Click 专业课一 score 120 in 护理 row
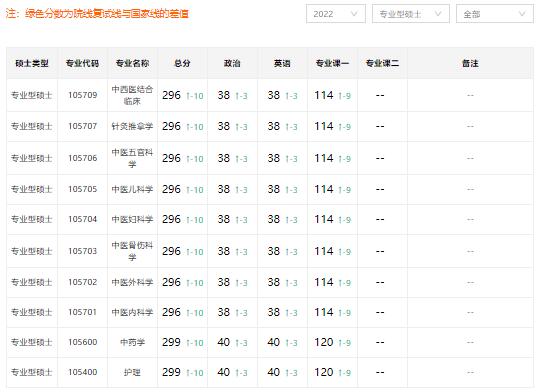Screen dimensions: 540x392 click(x=324, y=372)
